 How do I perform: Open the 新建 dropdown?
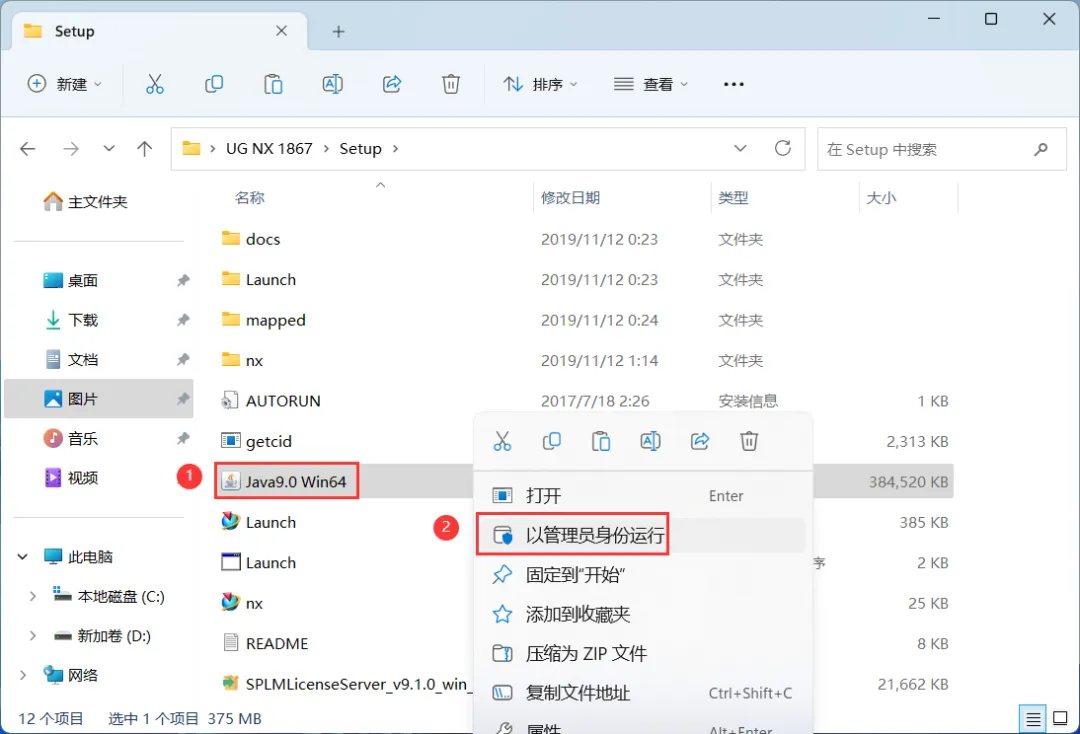pyautogui.click(x=65, y=84)
